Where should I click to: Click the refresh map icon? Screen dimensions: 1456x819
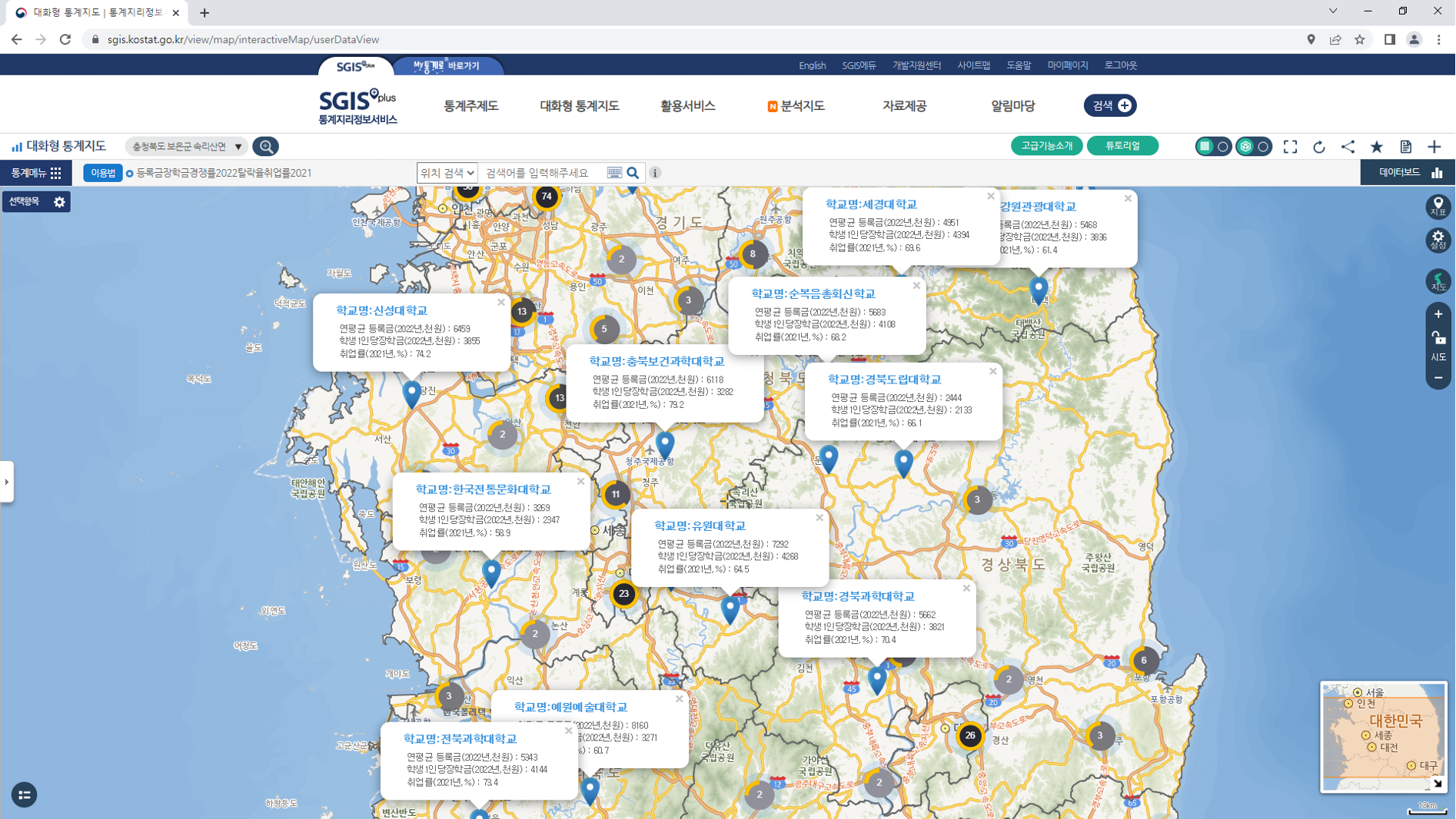coord(1319,147)
